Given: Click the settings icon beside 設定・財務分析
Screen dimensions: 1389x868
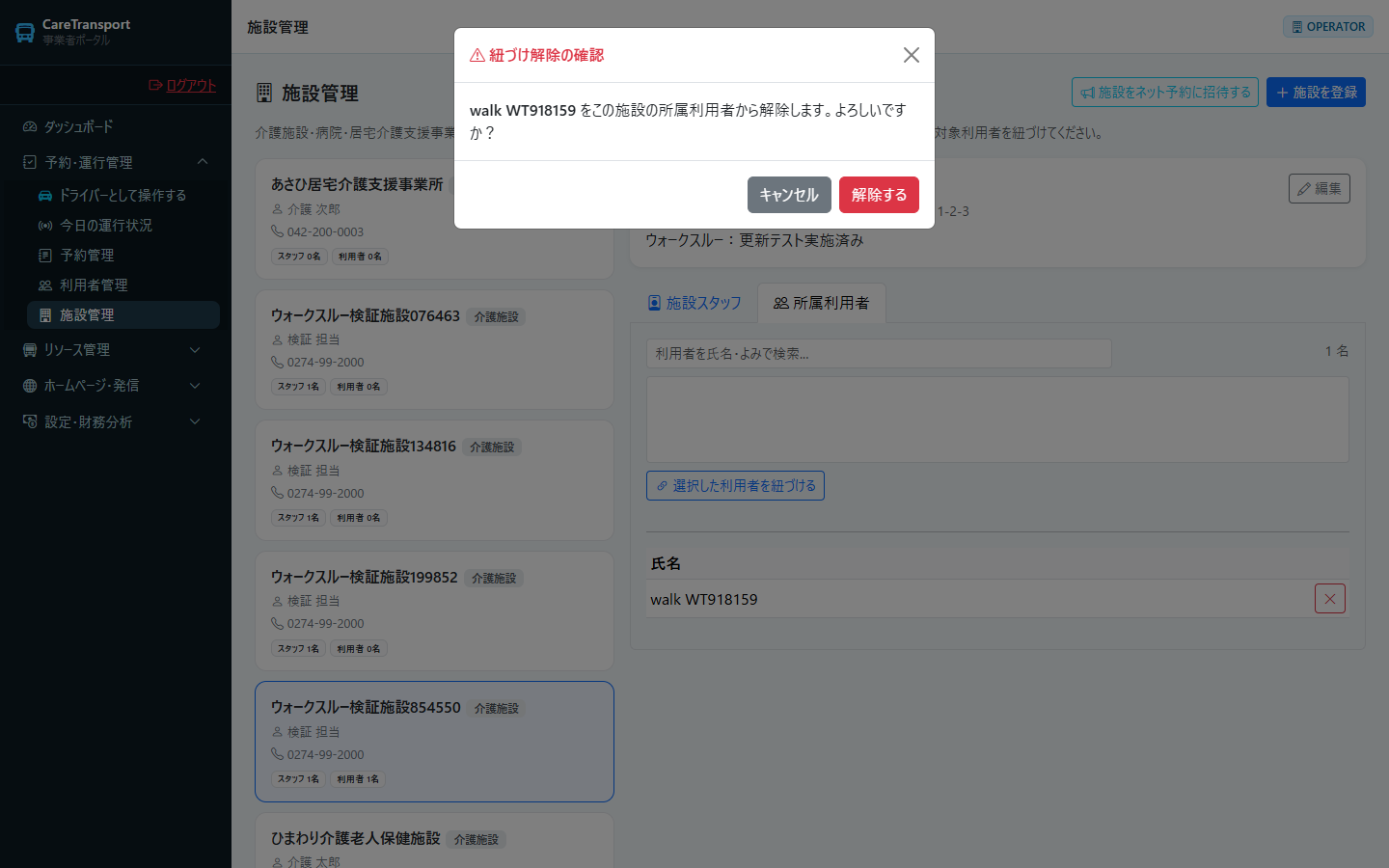Looking at the screenshot, I should (x=30, y=421).
